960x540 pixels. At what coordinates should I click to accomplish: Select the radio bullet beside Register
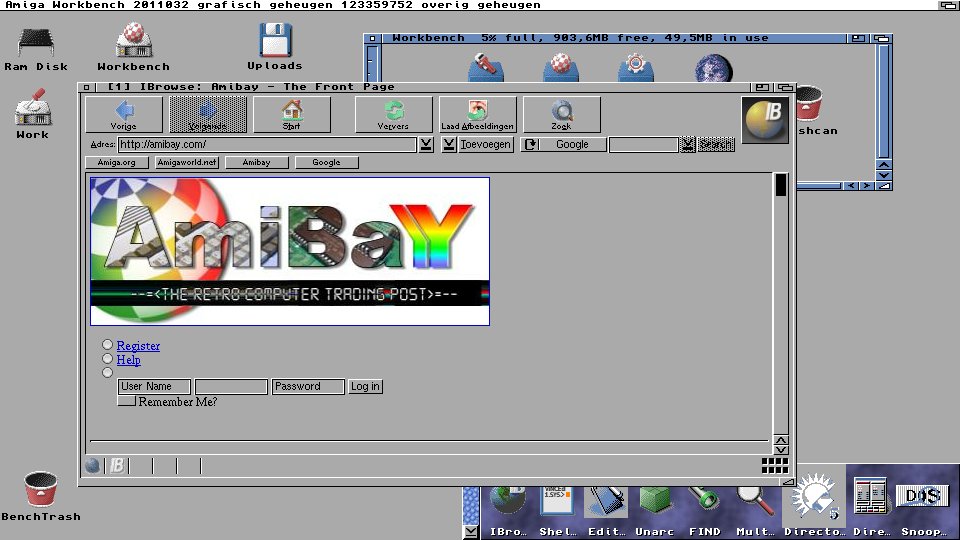(x=108, y=345)
